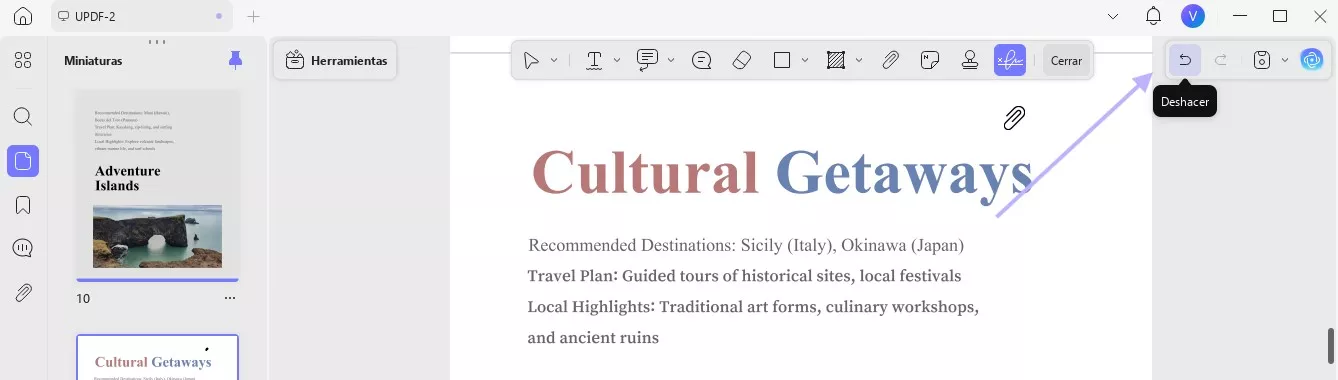Select the sticky note tool
Viewport: 1338px width, 380px height.
coord(702,60)
